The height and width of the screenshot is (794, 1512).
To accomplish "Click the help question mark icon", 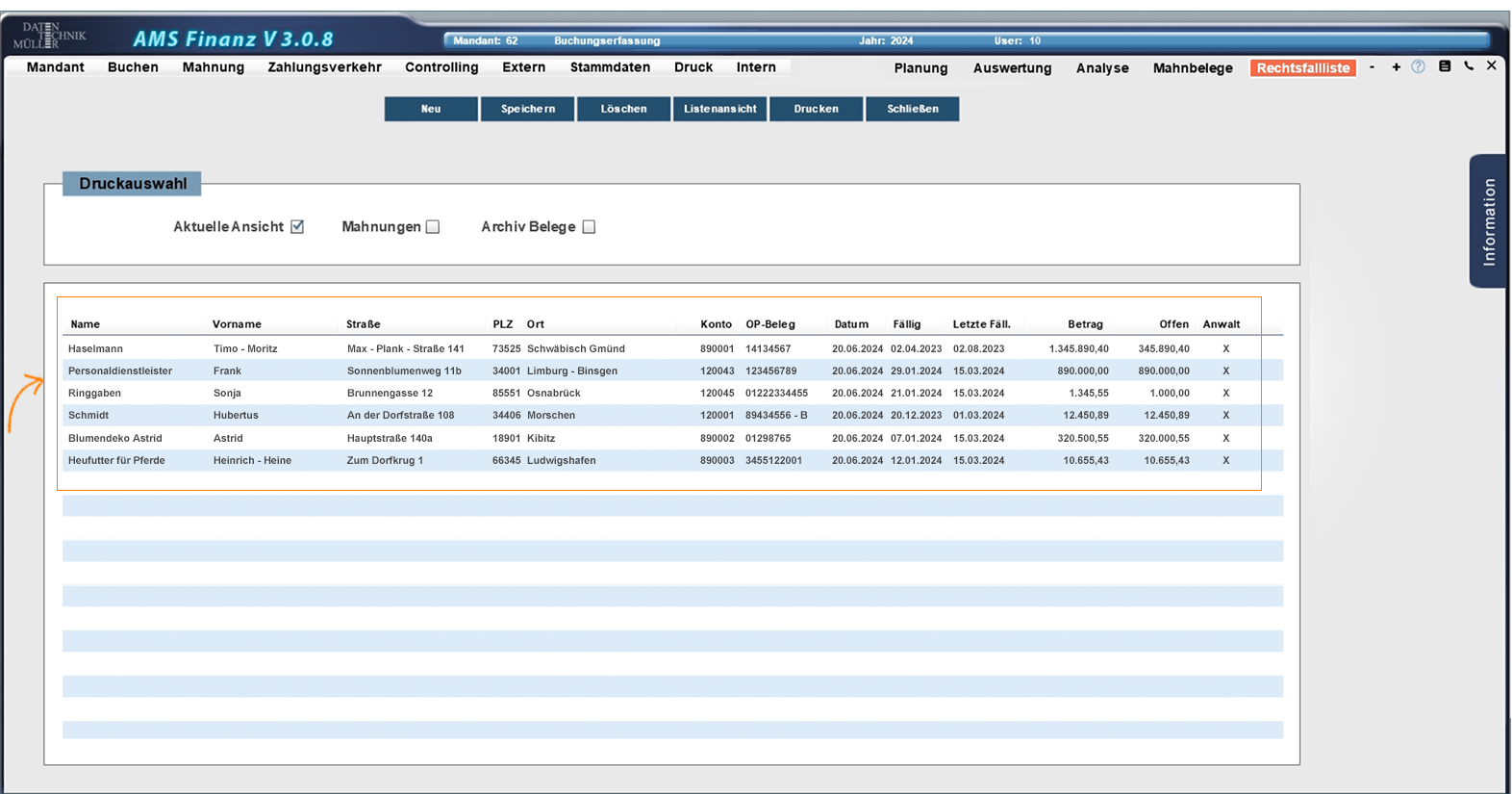I will coord(1418,67).
